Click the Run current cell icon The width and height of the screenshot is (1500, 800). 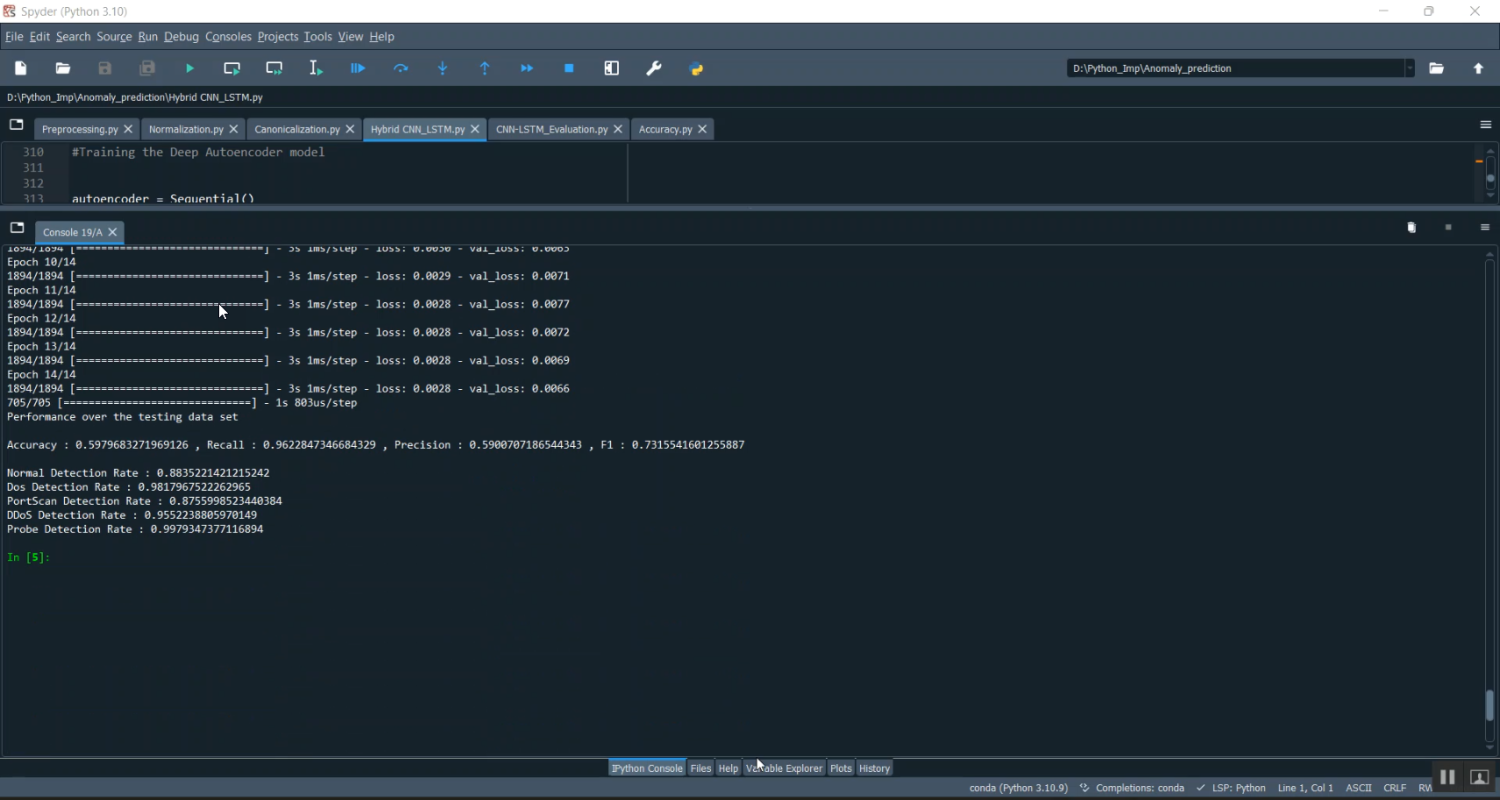click(232, 68)
